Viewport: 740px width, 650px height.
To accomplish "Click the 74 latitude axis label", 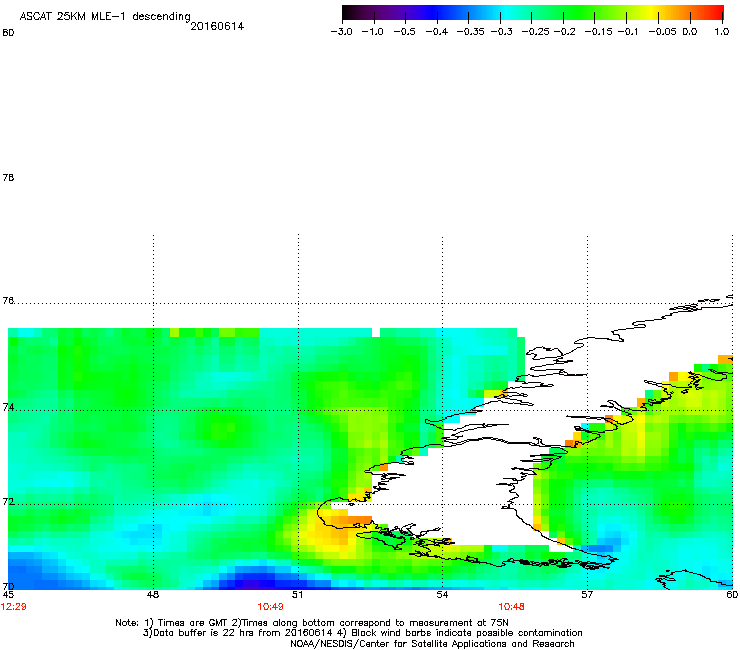I will click(8, 407).
